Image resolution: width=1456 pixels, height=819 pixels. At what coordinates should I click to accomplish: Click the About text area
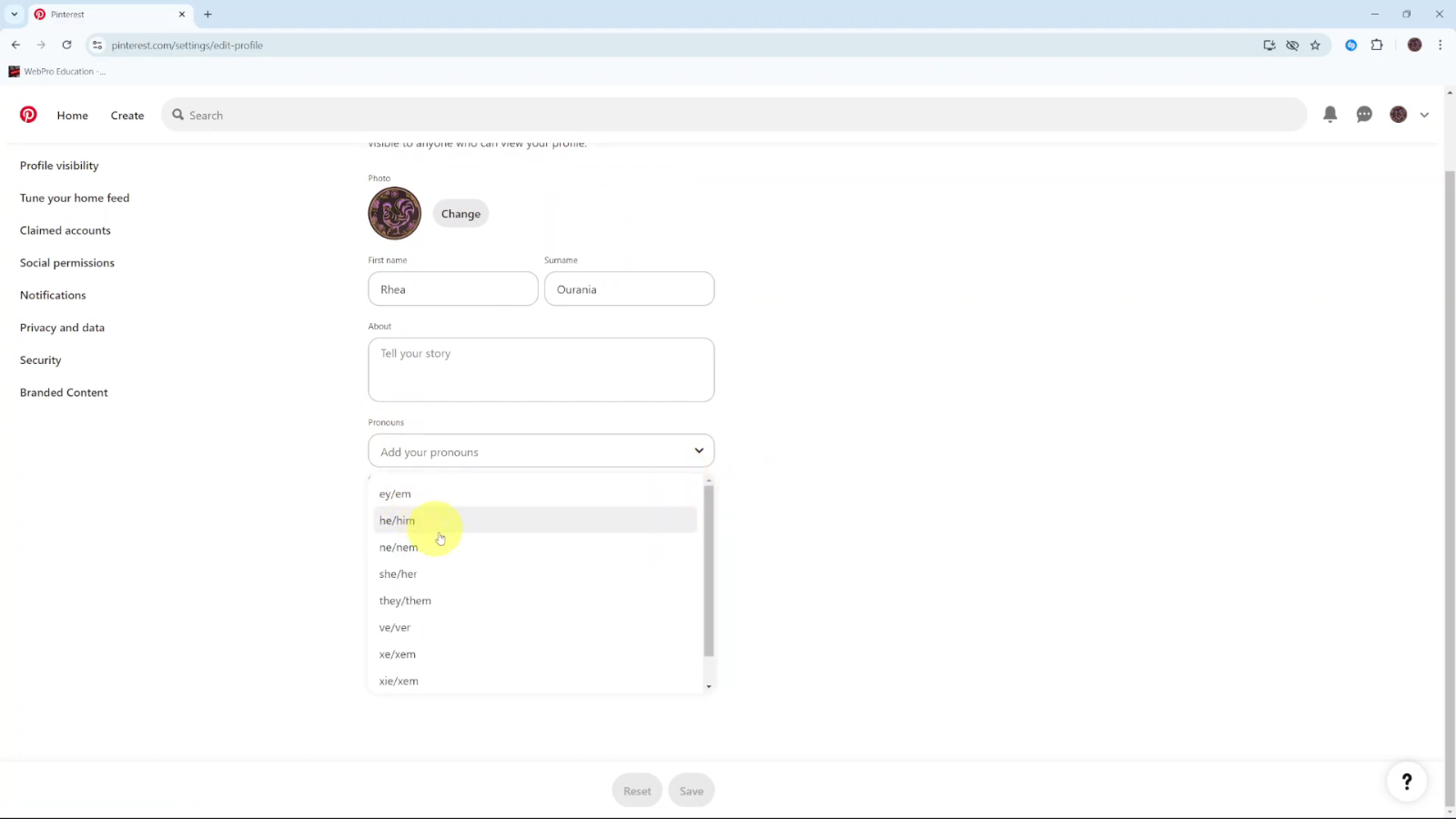[x=541, y=369]
